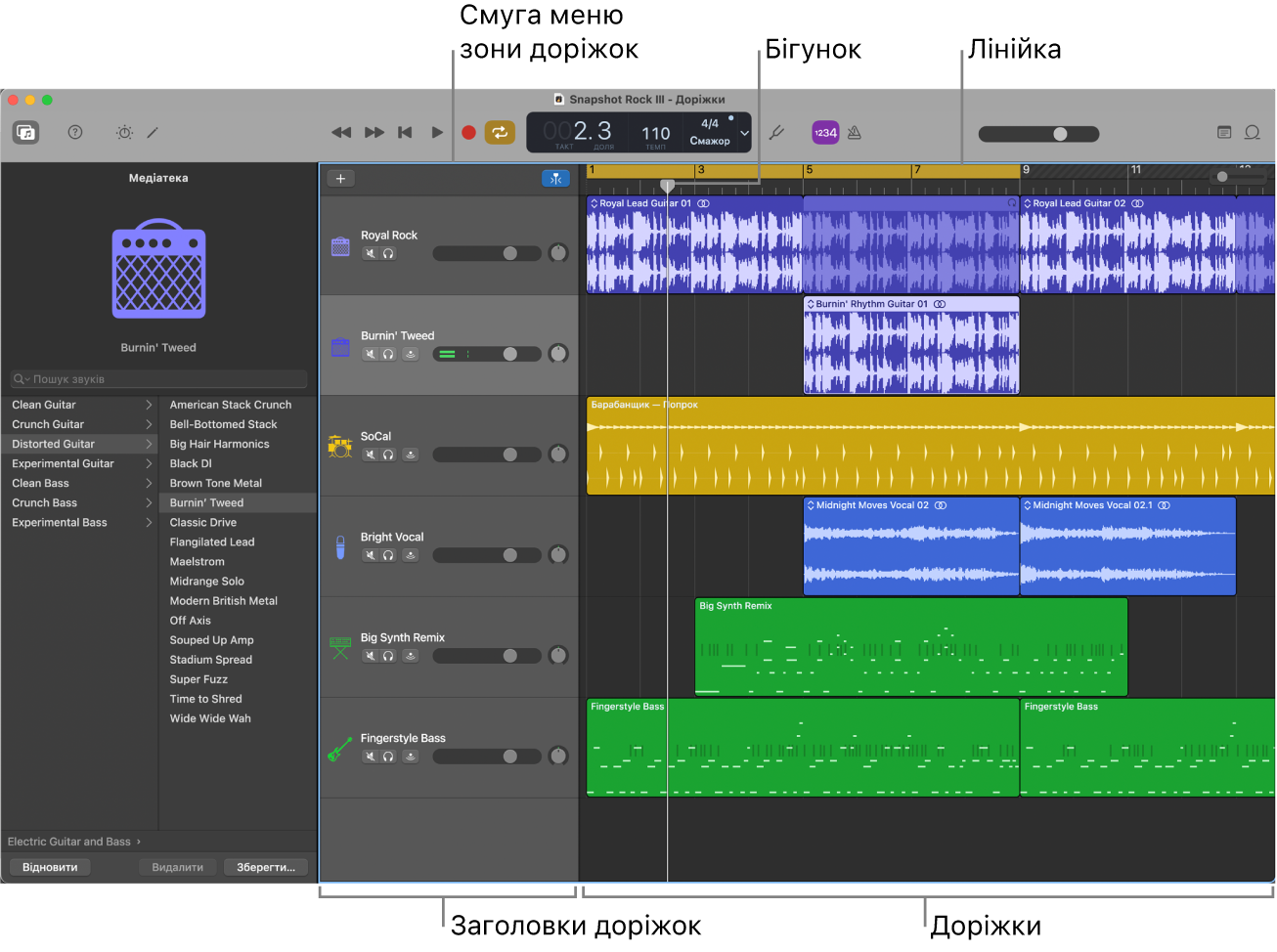Open the tuner fork icon
The image size is (1277, 952).
[x=777, y=132]
